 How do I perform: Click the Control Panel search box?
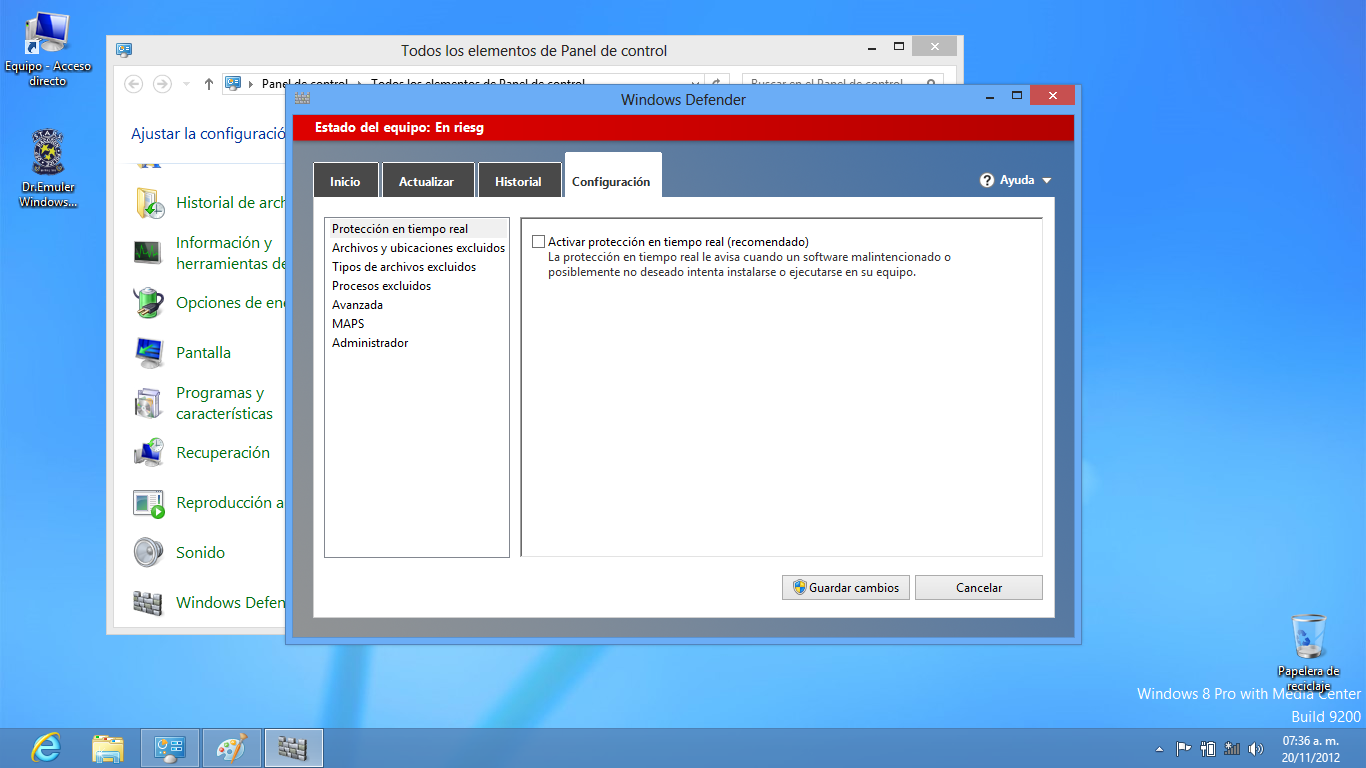pyautogui.click(x=842, y=84)
